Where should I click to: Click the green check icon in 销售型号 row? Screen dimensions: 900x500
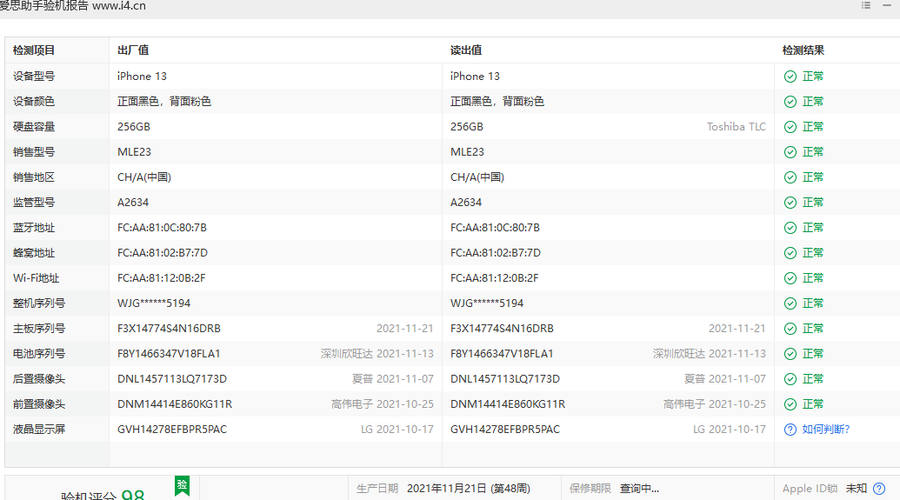[790, 152]
